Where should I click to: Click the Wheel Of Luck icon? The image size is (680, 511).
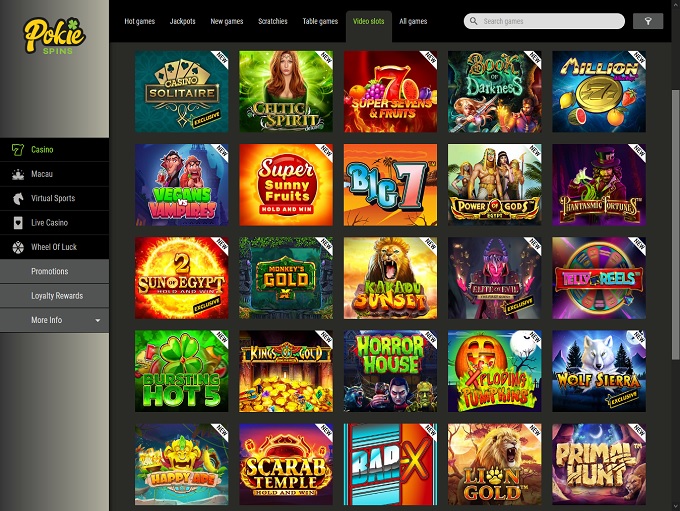pos(18,247)
